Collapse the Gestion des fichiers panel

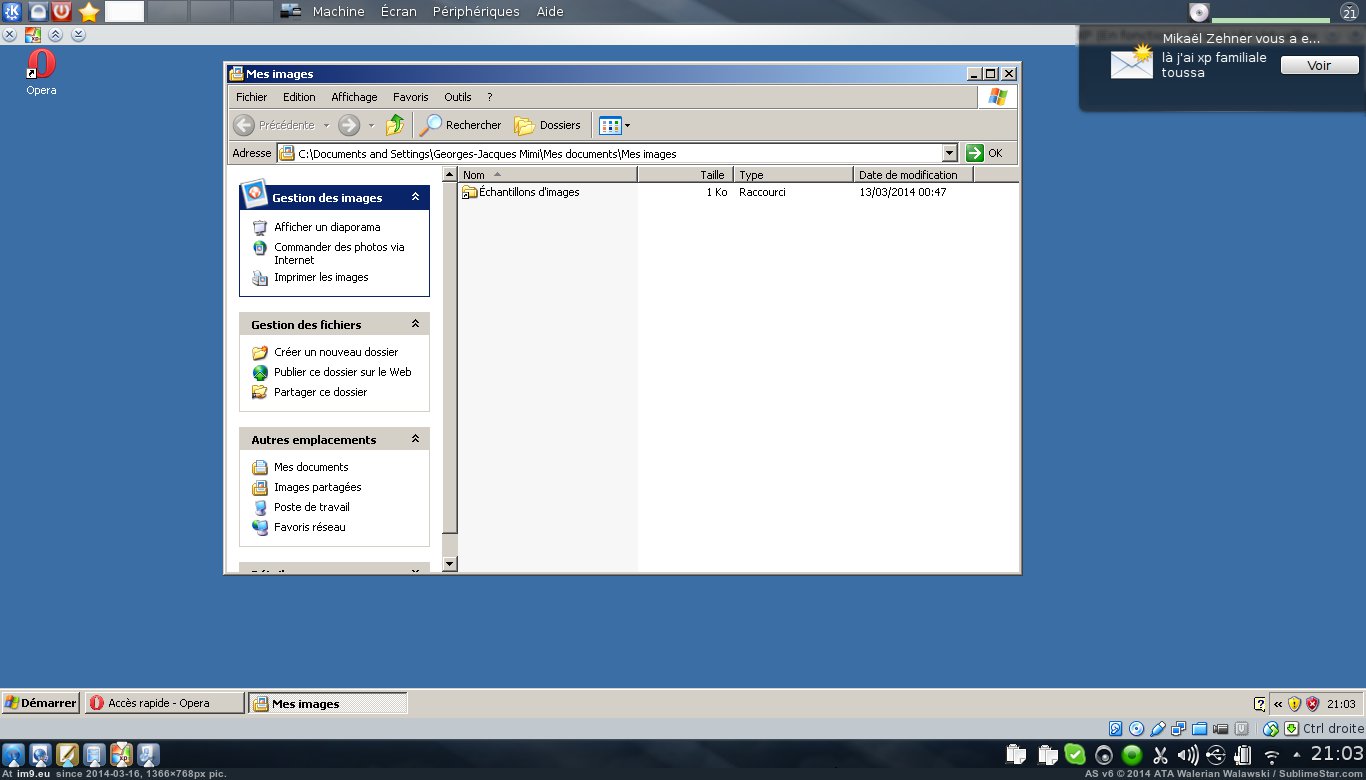coord(416,324)
